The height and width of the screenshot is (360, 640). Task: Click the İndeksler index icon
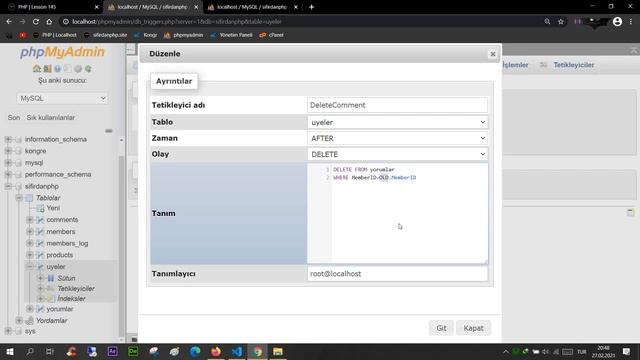[x=51, y=298]
